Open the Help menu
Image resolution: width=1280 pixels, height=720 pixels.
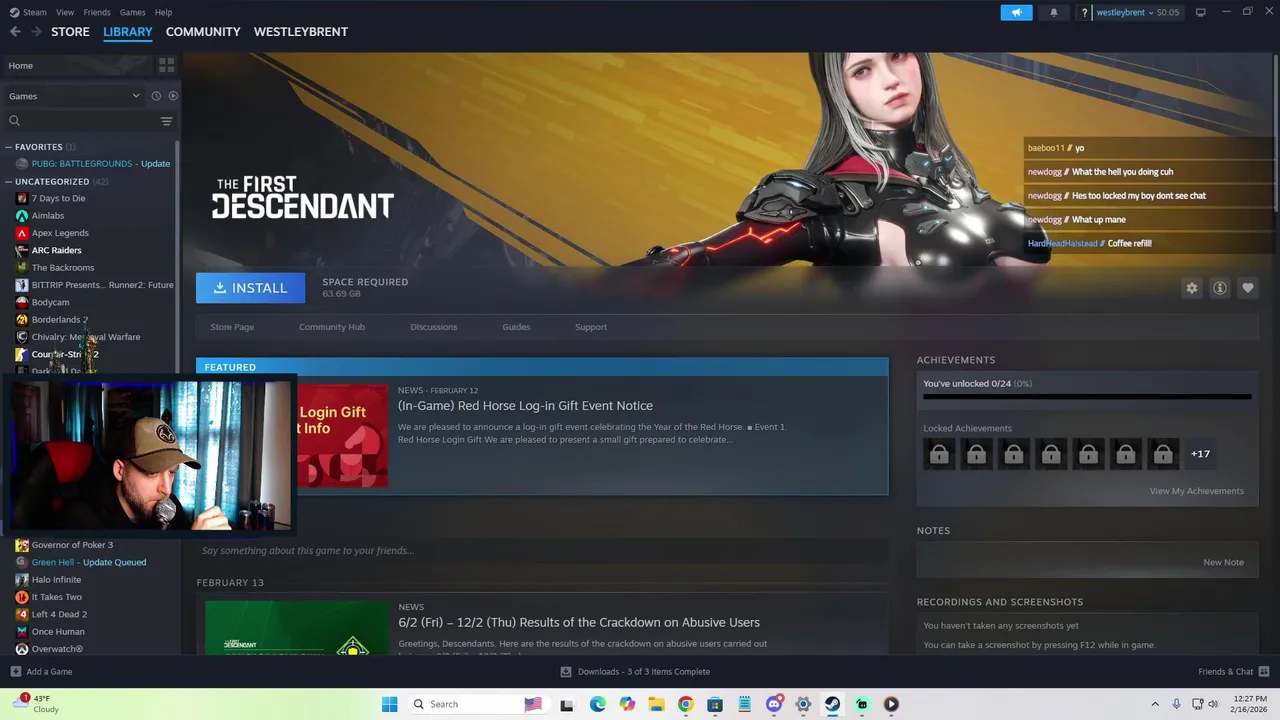click(x=164, y=12)
